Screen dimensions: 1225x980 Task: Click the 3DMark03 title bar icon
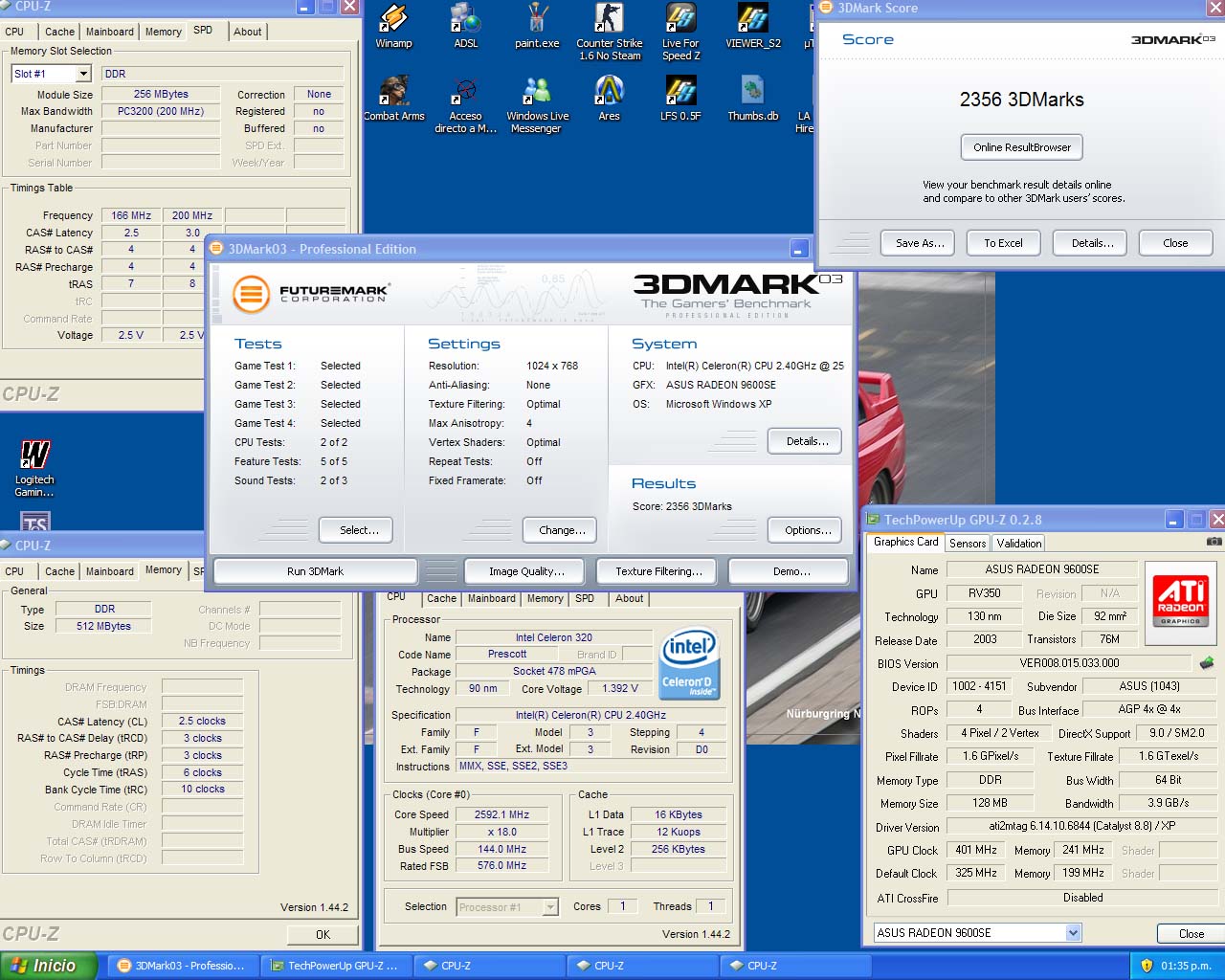(x=216, y=249)
